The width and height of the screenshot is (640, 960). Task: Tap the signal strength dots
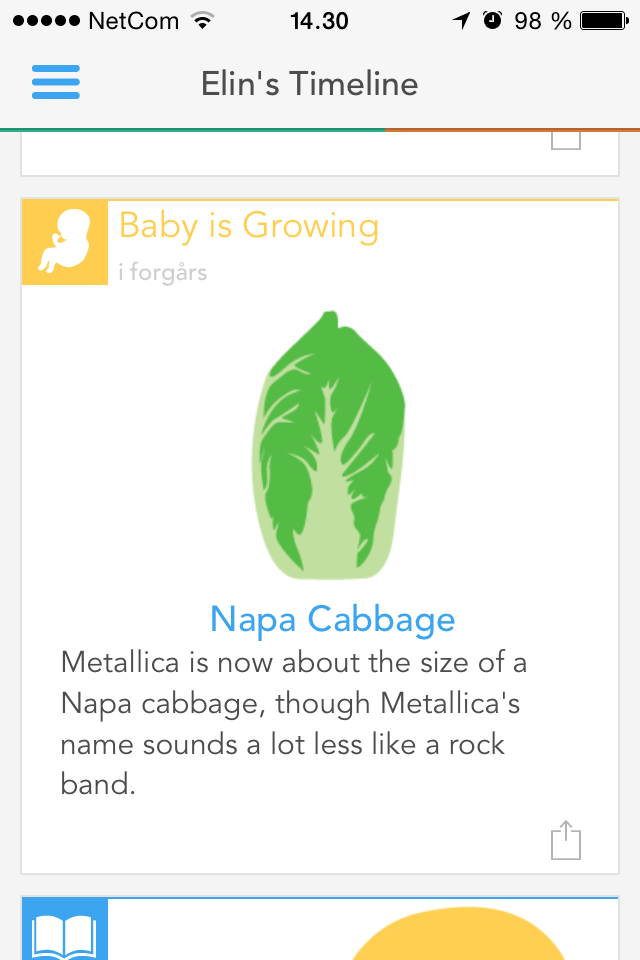(x=47, y=20)
